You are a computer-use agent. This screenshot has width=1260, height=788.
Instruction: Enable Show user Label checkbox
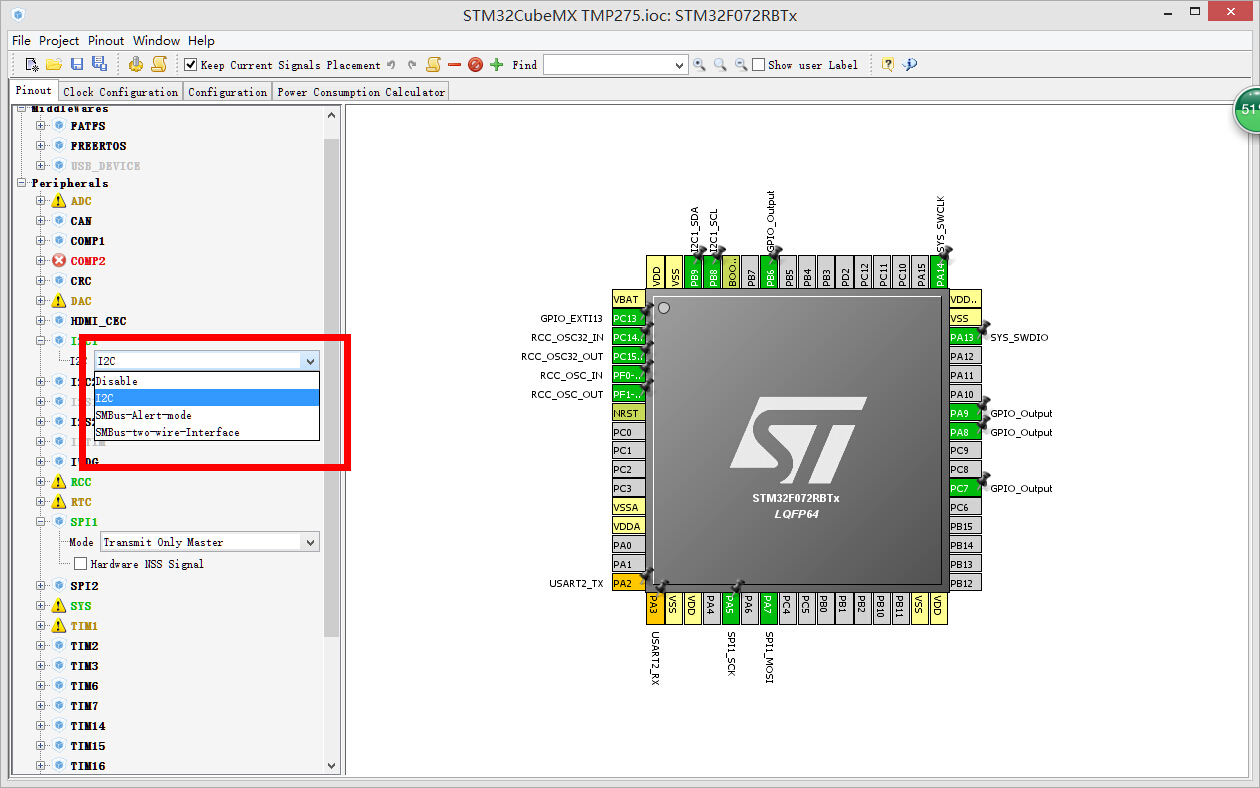click(758, 64)
